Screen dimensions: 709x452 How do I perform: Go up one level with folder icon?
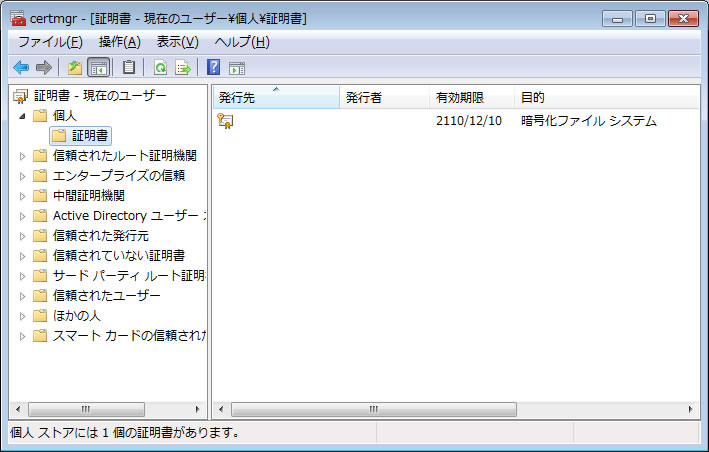click(75, 68)
